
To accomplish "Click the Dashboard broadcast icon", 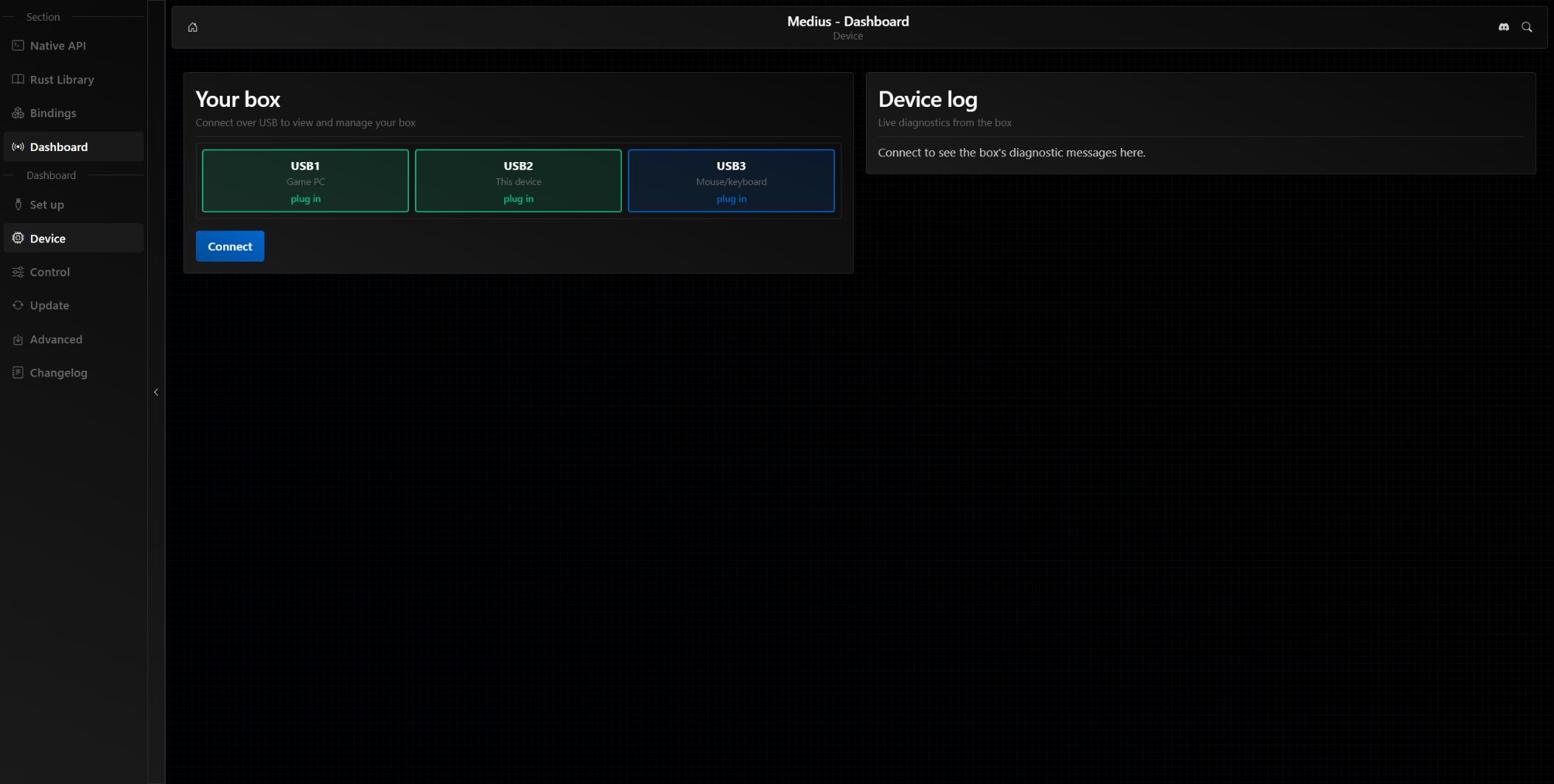I will pos(18,147).
